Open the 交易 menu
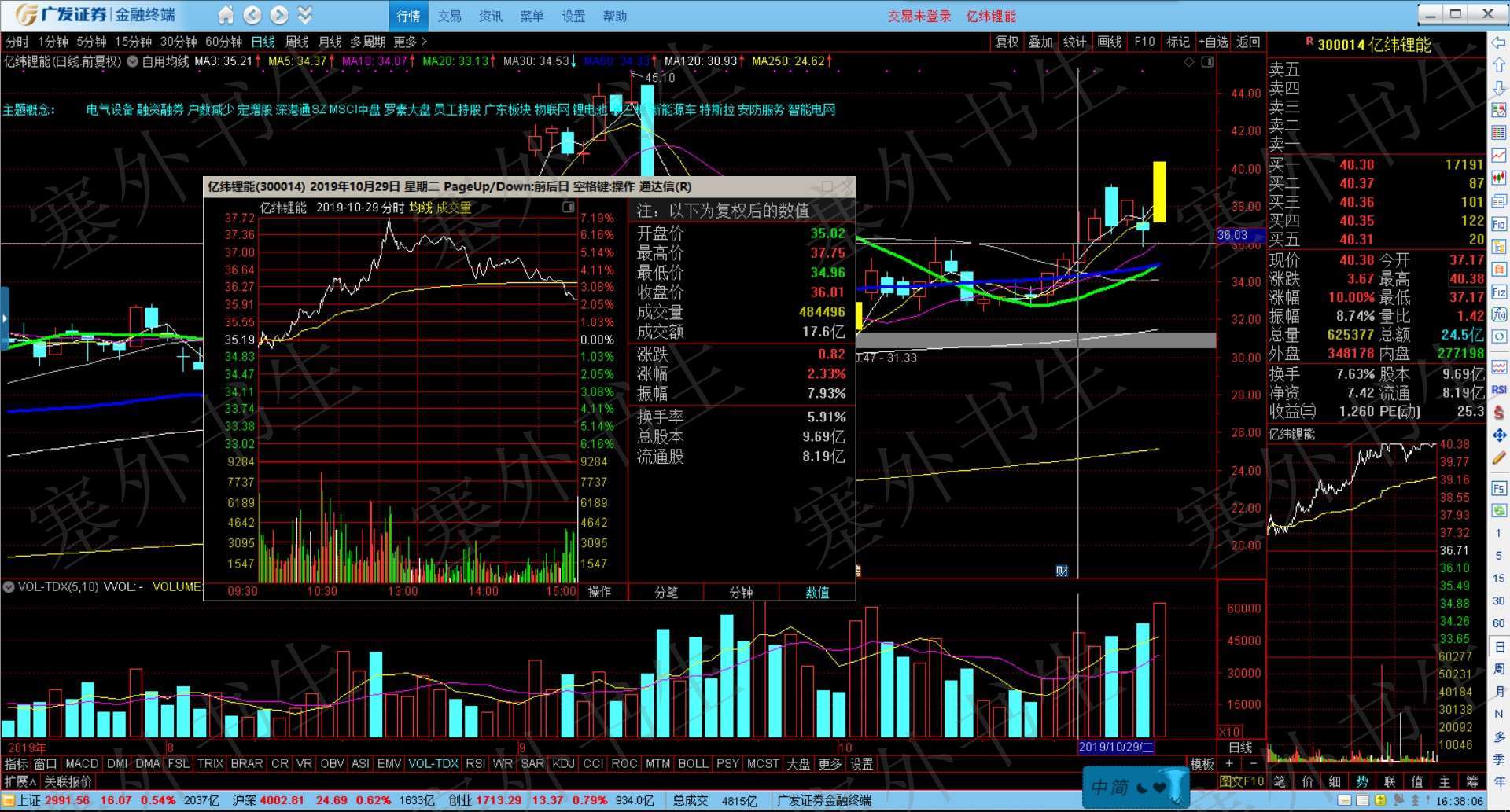 [x=449, y=16]
